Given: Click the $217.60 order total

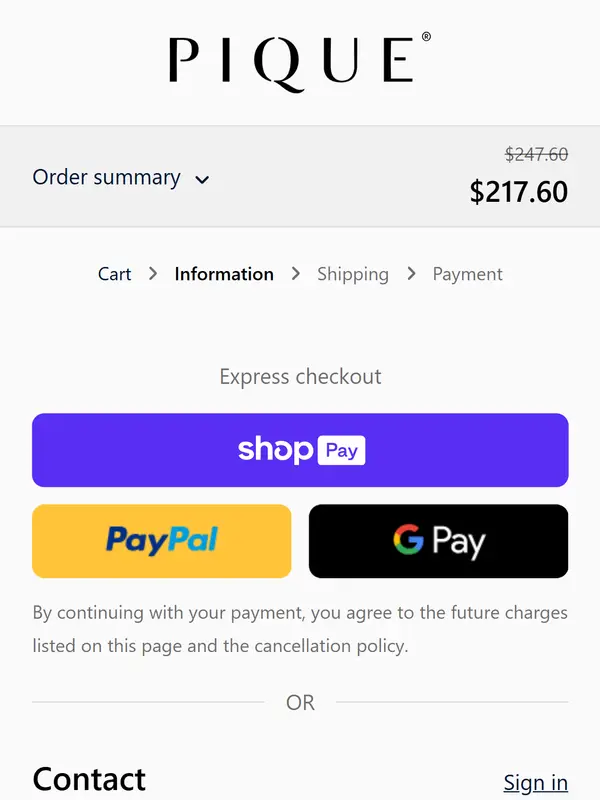Looking at the screenshot, I should pos(518,191).
